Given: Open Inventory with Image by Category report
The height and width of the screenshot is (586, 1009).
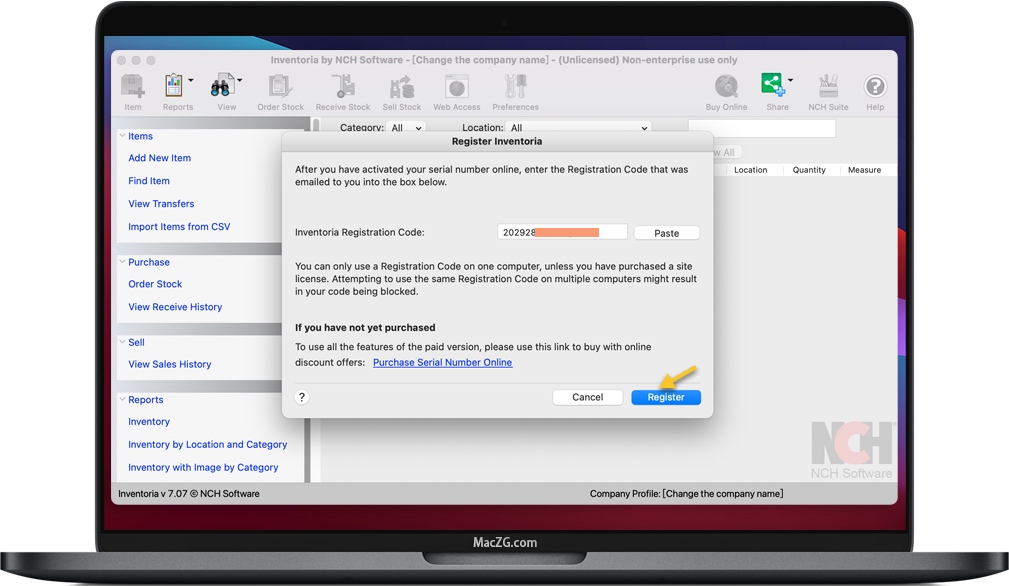Looking at the screenshot, I should pos(203,468).
